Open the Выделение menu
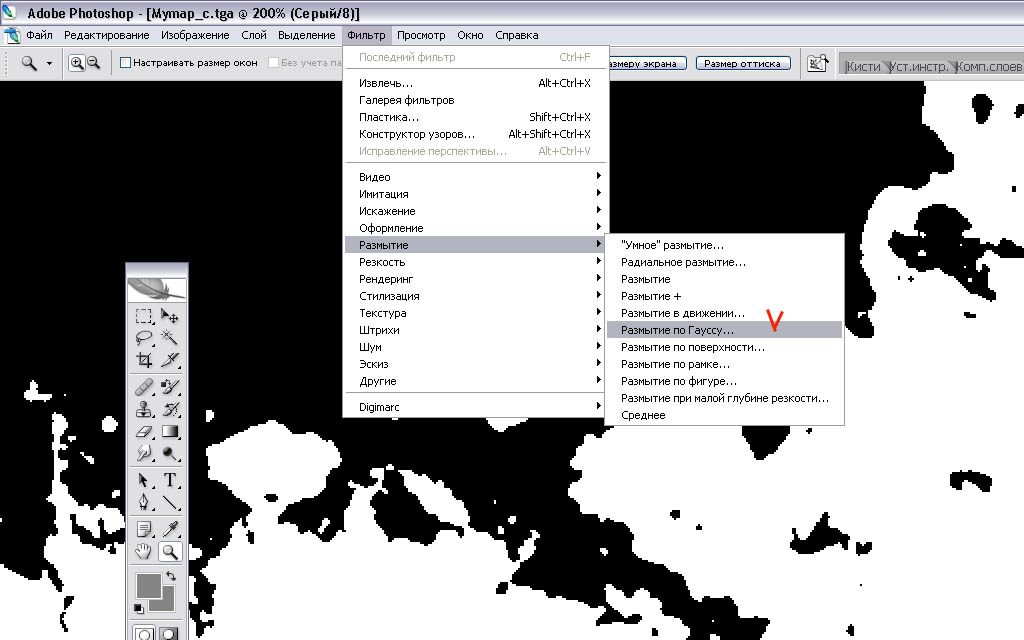Viewport: 1024px width, 640px height. click(x=306, y=35)
